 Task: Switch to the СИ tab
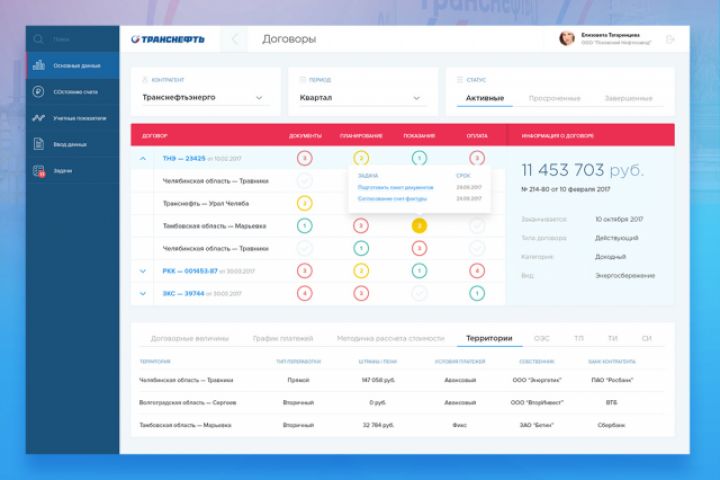coord(647,339)
